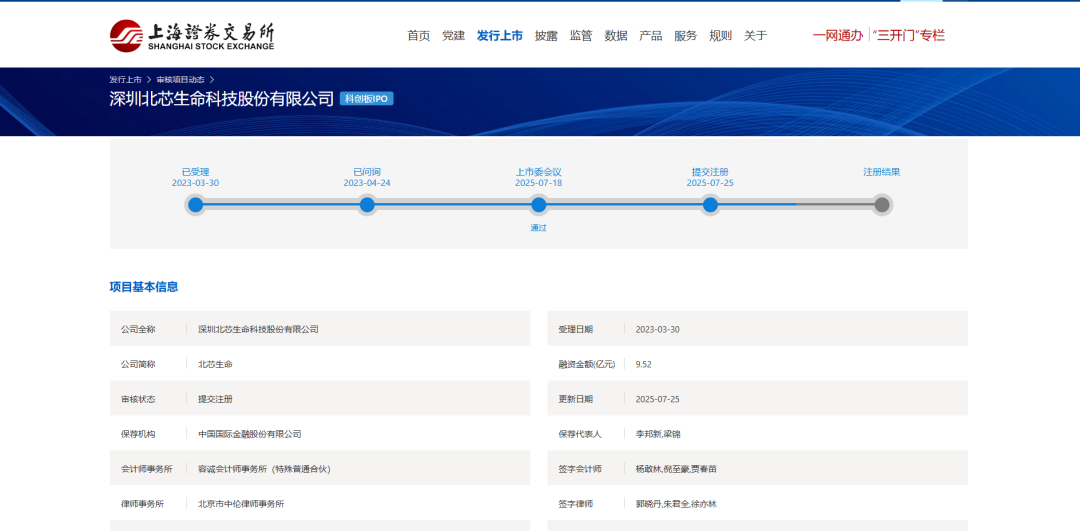Click law firm 北京市中伦律师事务所
The height and width of the screenshot is (531, 1080).
point(241,504)
